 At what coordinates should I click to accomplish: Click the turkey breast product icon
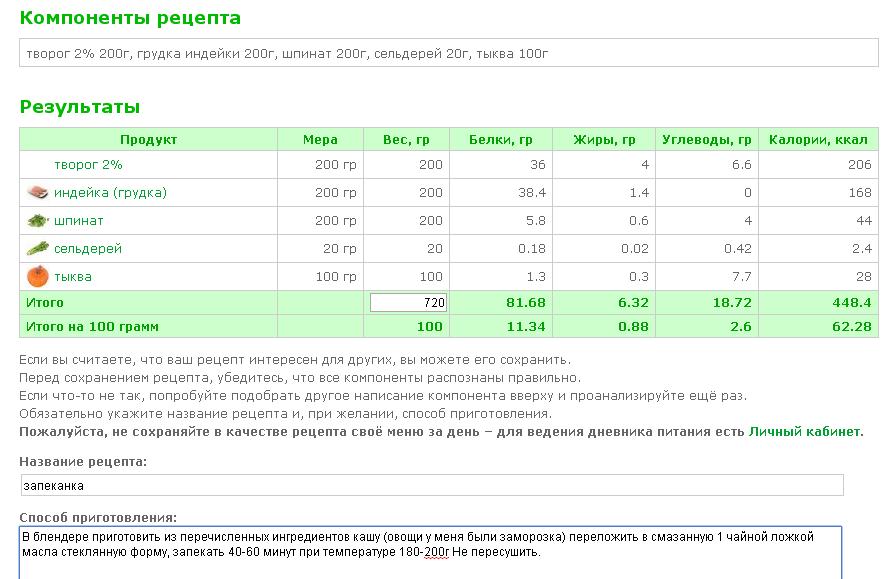click(x=37, y=193)
